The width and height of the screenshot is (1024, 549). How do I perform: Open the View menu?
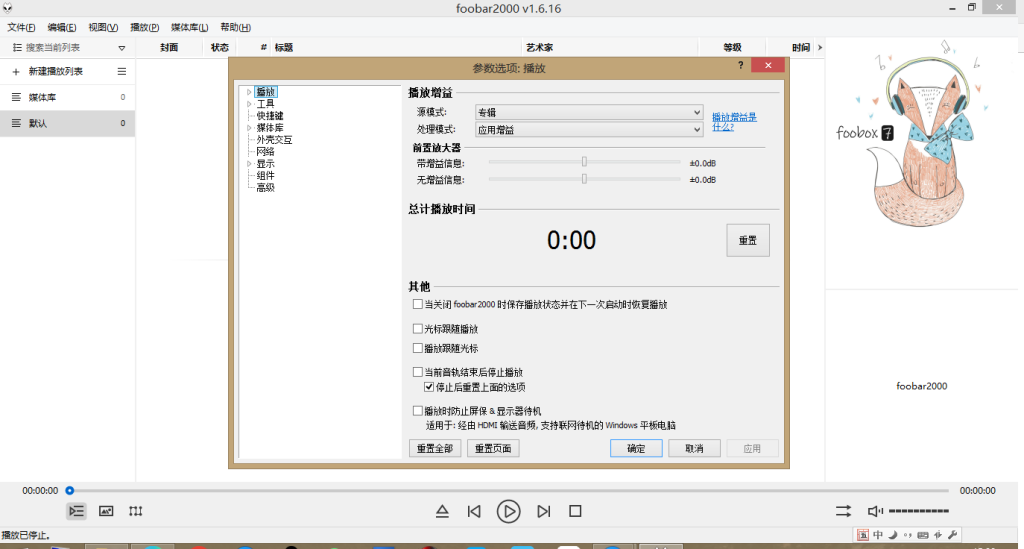coord(103,27)
